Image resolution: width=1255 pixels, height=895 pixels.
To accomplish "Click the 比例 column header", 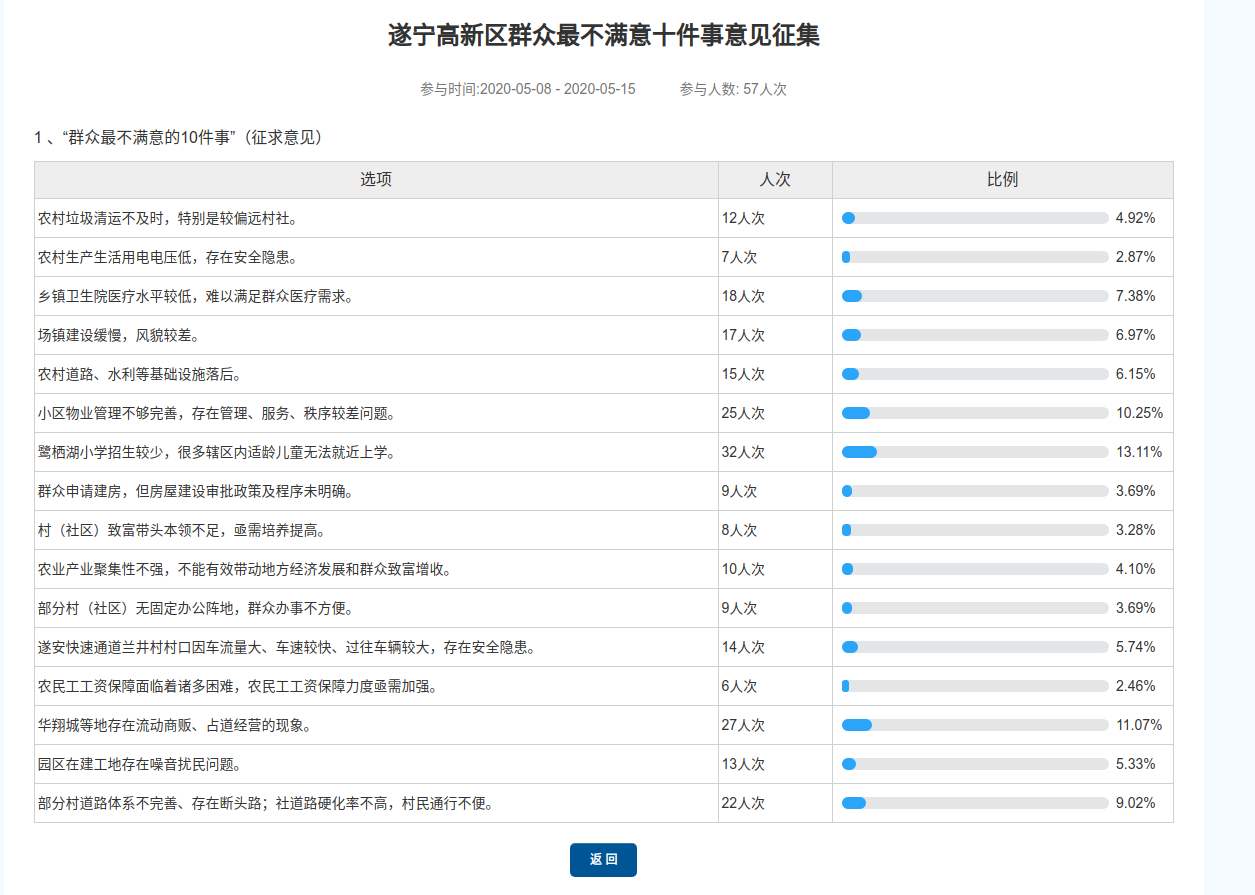I will [1002, 180].
